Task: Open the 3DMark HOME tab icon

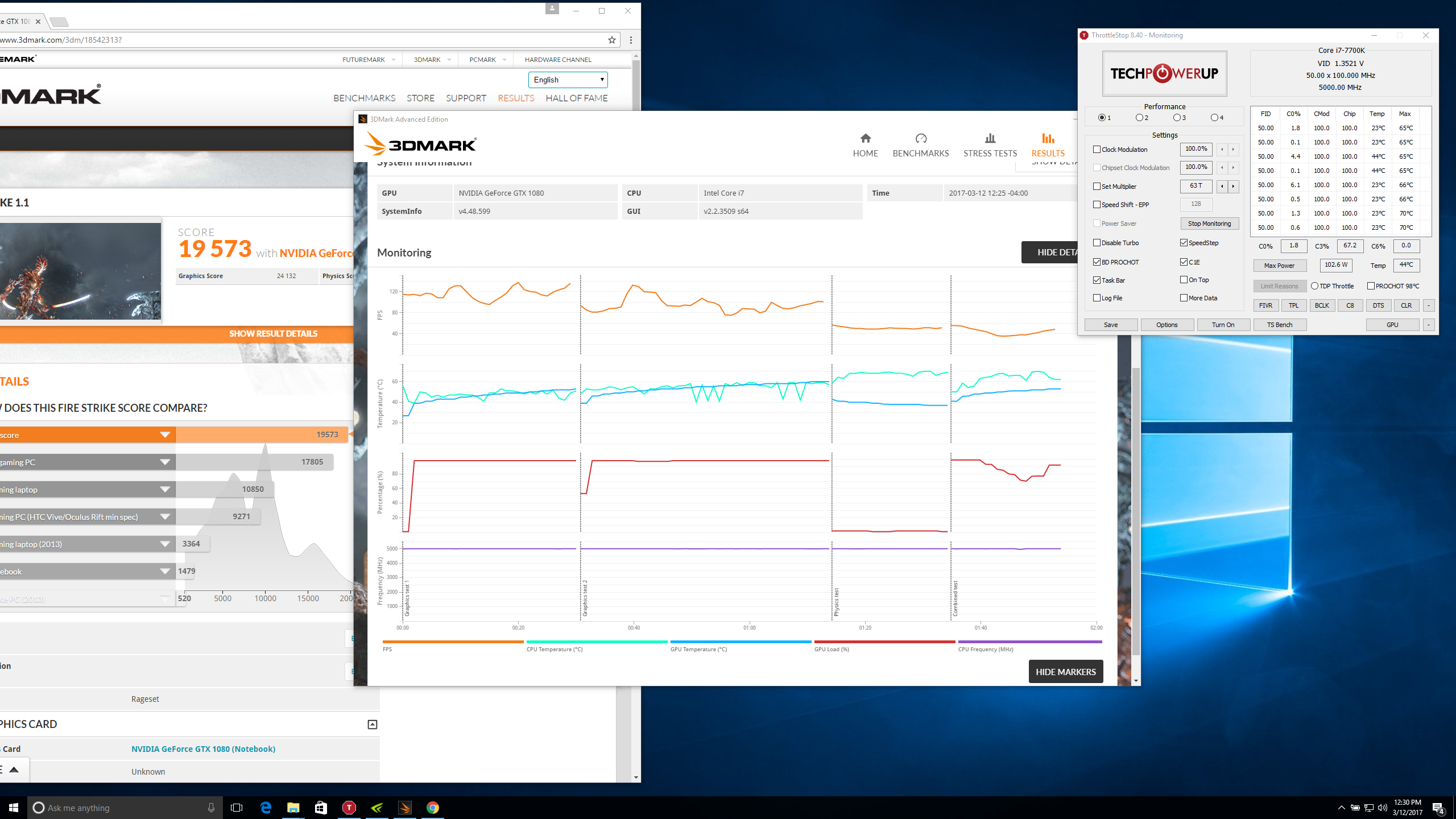Action: (865, 138)
